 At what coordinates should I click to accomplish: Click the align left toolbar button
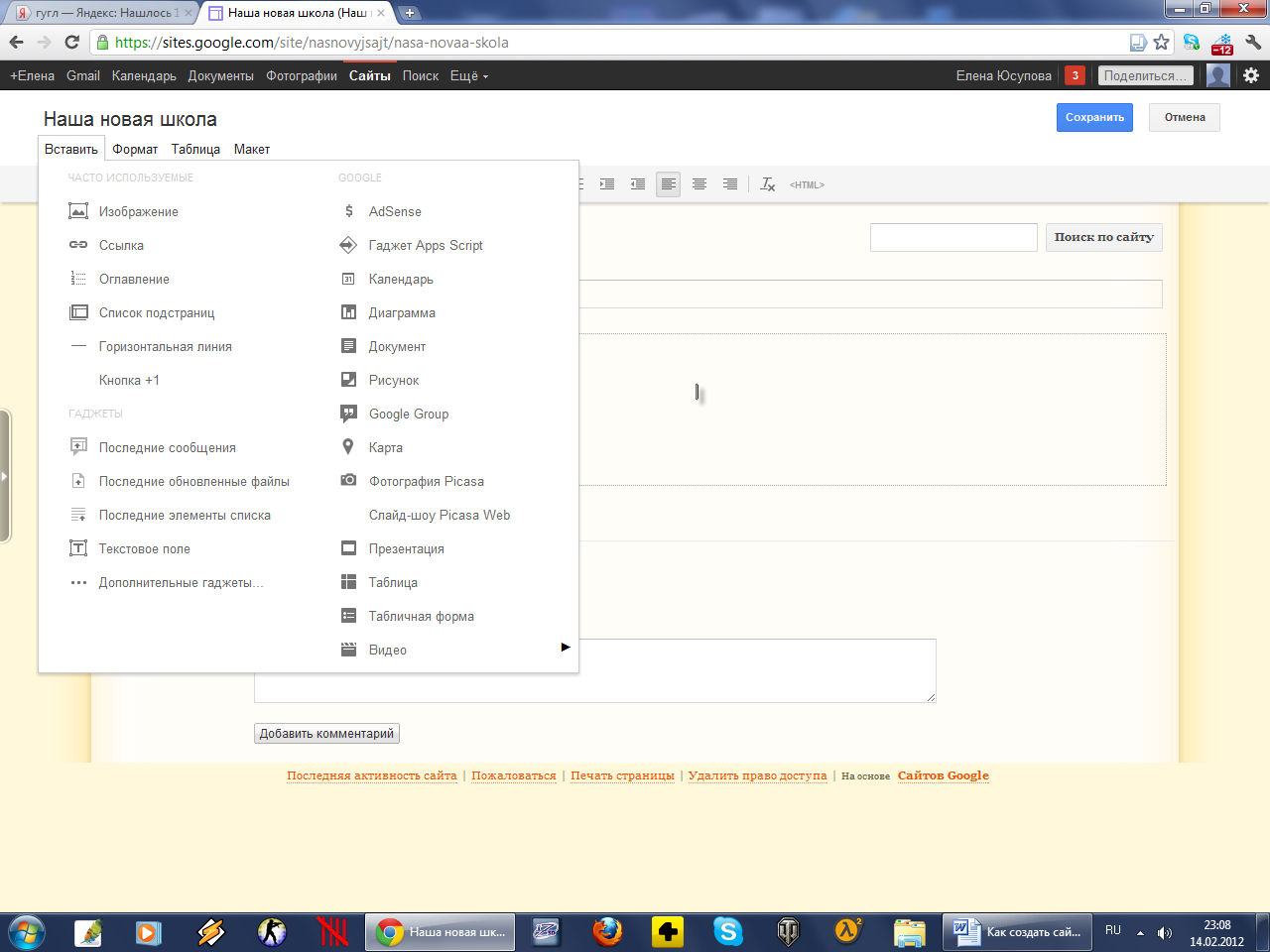(x=669, y=184)
